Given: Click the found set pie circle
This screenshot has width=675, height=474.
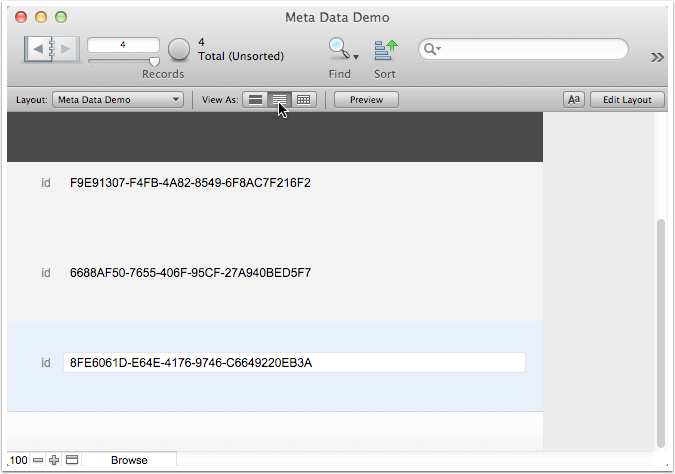Looking at the screenshot, I should point(179,49).
